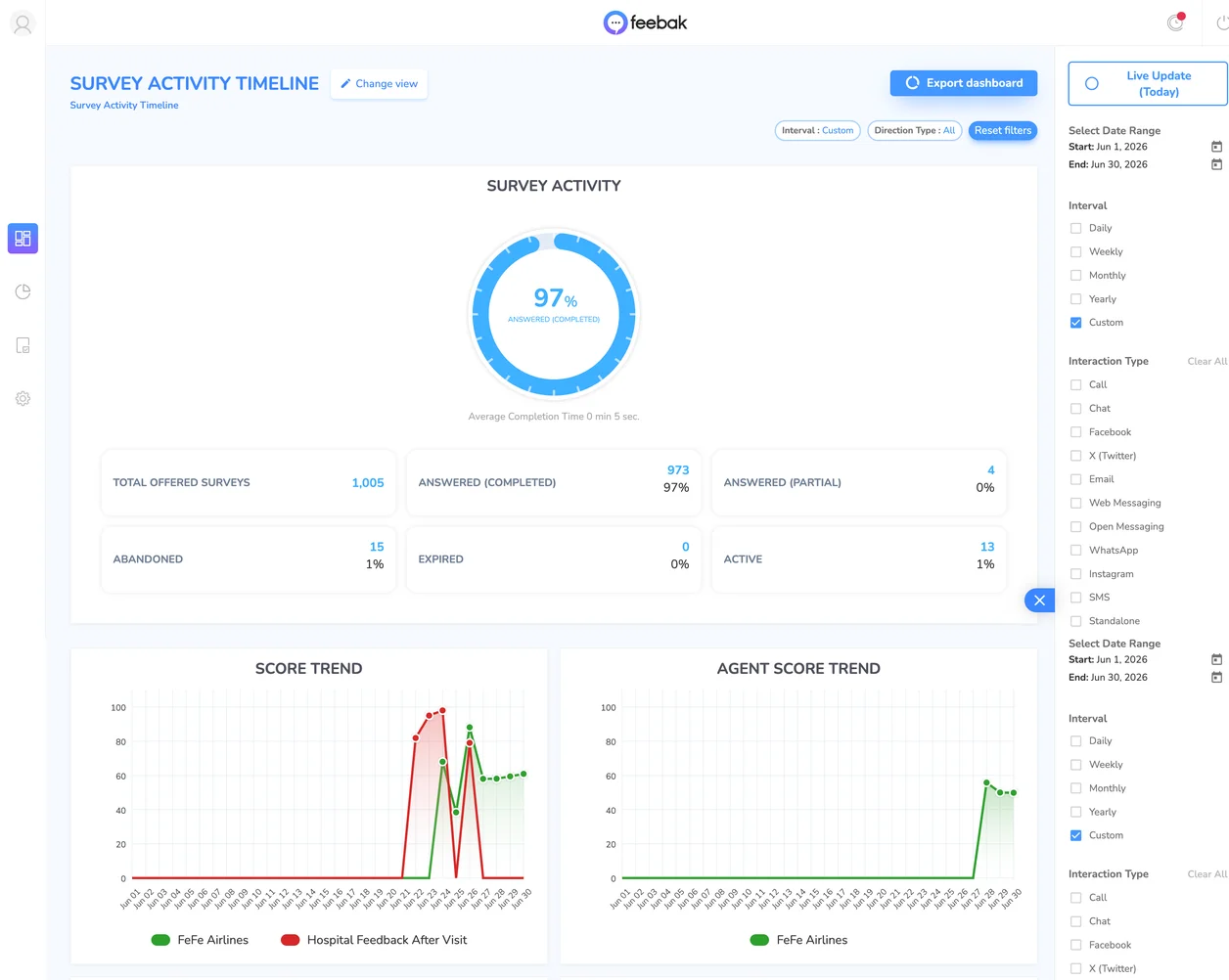The image size is (1229, 980).
Task: Check the Open Messaging checkbox
Action: pyautogui.click(x=1076, y=527)
